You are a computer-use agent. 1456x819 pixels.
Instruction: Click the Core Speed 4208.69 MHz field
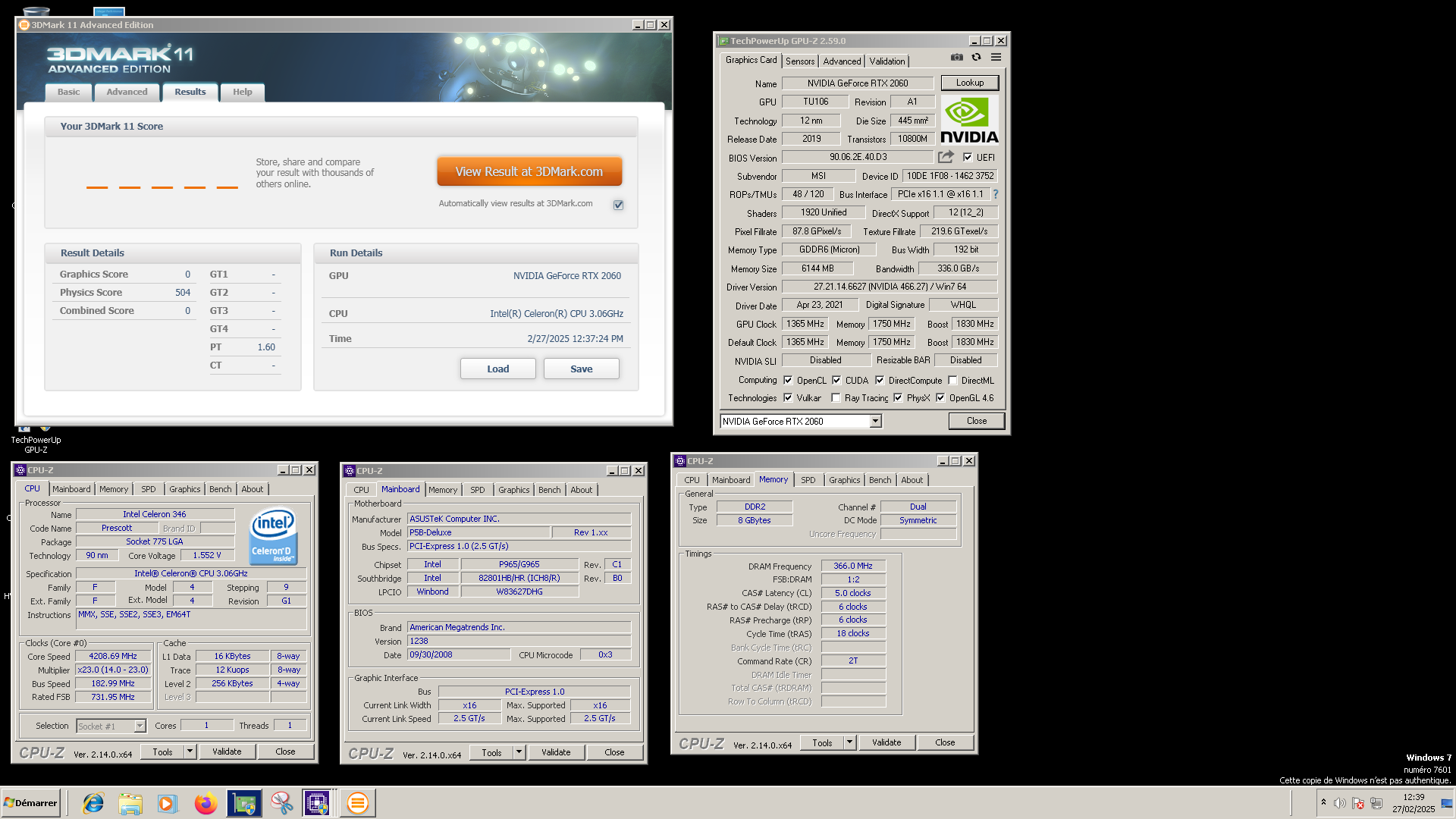click(x=113, y=656)
